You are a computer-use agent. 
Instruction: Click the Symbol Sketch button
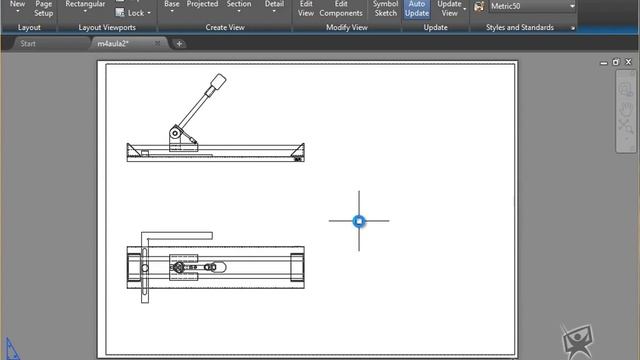[x=385, y=8]
